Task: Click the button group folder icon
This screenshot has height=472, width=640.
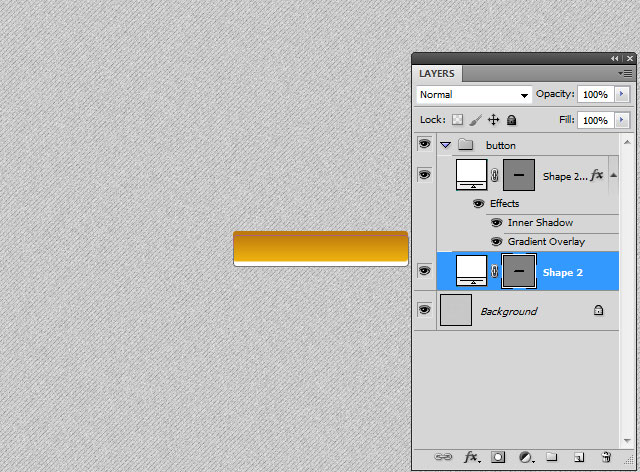Action: point(465,145)
